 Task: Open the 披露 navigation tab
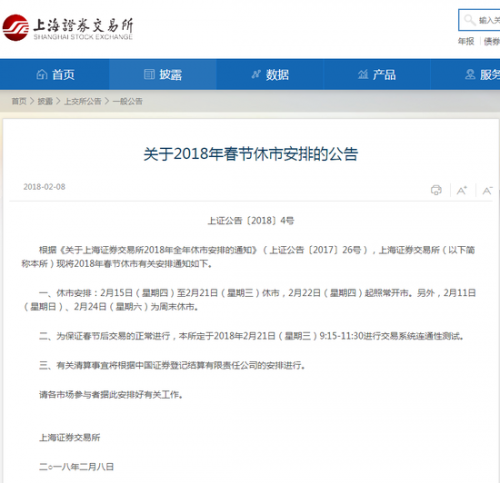[163, 74]
